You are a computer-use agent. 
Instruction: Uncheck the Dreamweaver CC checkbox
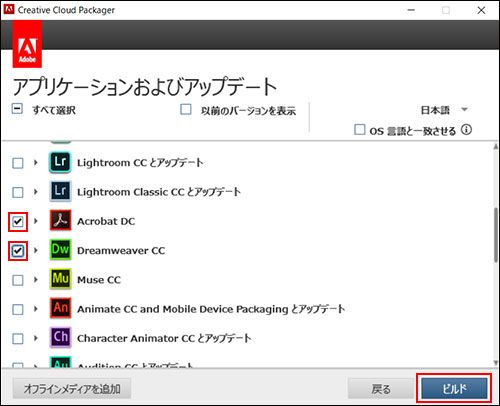click(18, 251)
